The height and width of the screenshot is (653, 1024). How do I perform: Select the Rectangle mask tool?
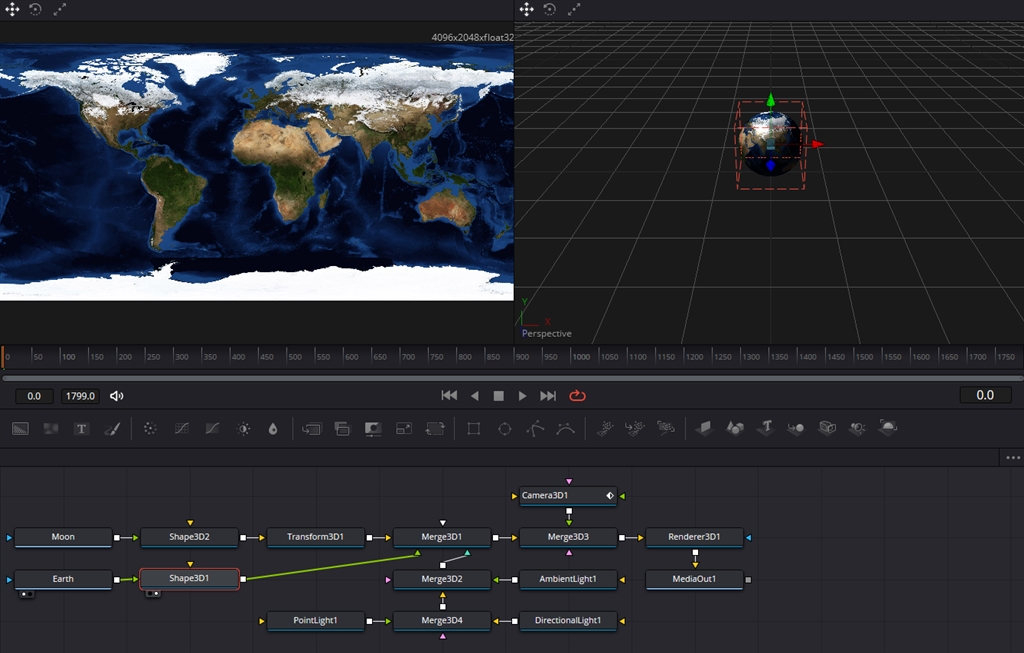pyautogui.click(x=474, y=428)
